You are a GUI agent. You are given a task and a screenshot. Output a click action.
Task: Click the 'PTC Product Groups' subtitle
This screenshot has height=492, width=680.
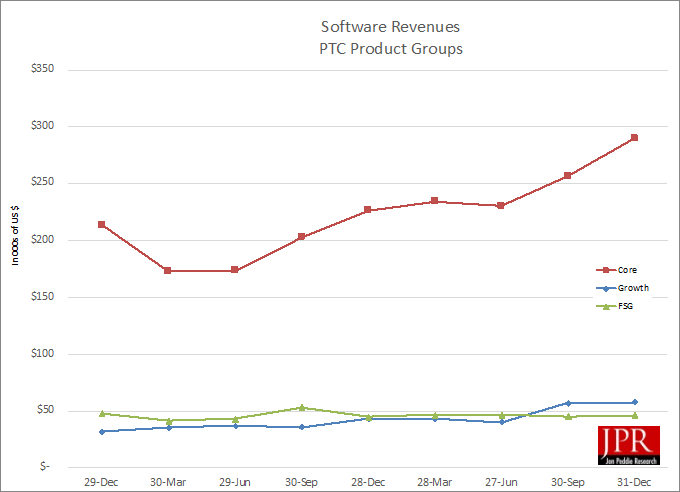(x=391, y=49)
